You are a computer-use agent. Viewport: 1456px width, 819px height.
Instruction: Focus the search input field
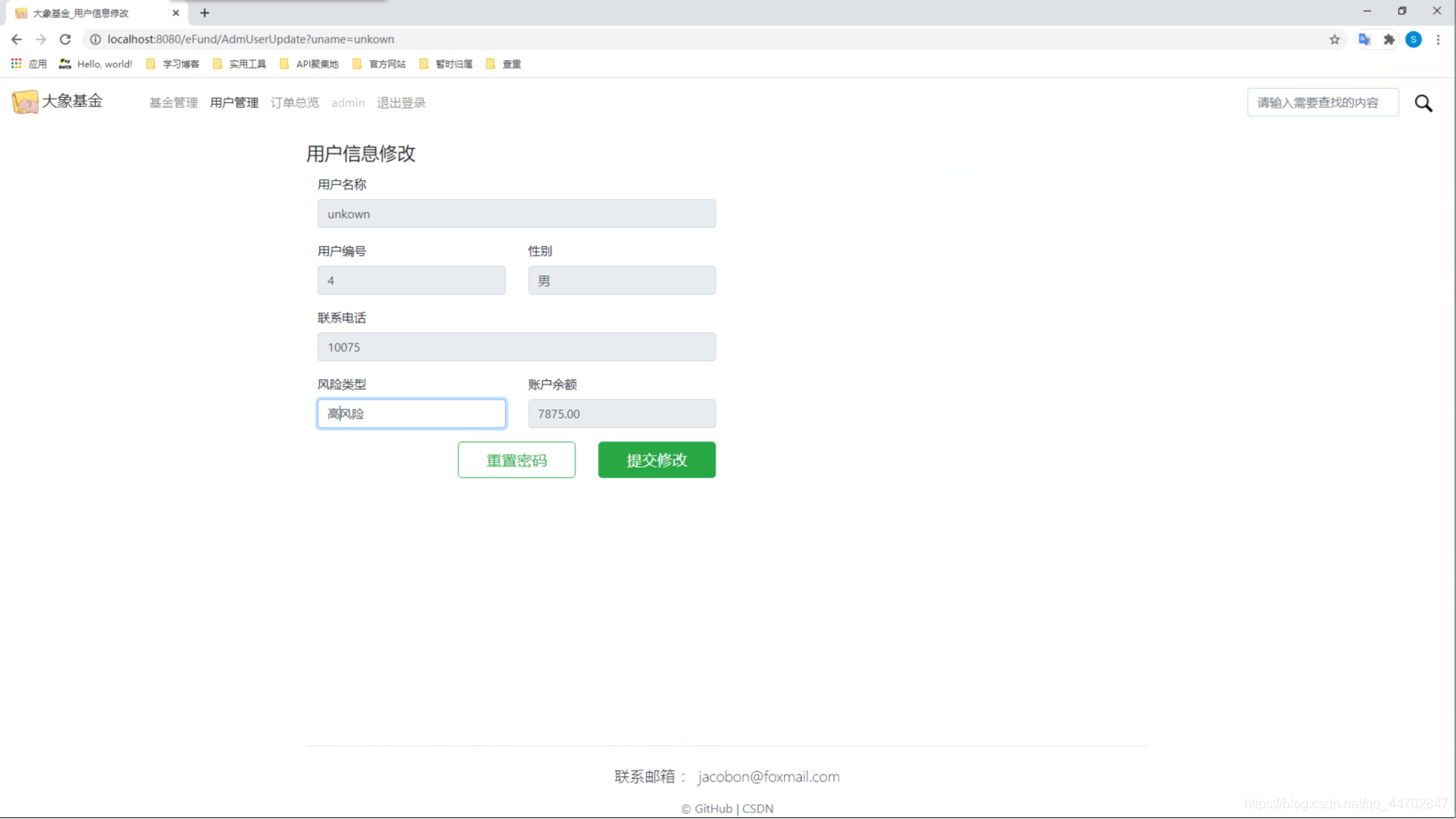1323,102
